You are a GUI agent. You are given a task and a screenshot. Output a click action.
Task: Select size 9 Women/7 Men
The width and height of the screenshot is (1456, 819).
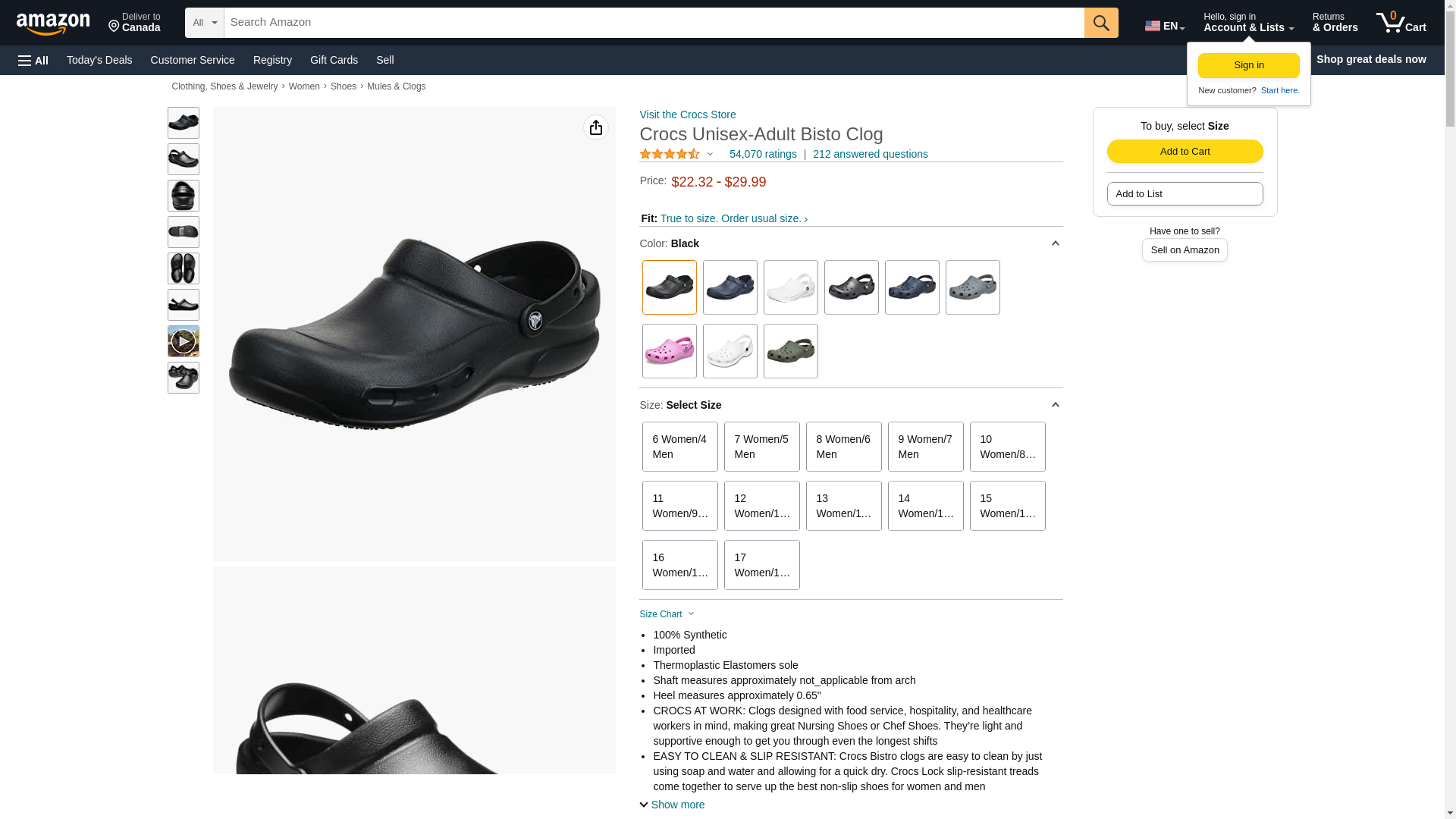pyautogui.click(x=926, y=447)
